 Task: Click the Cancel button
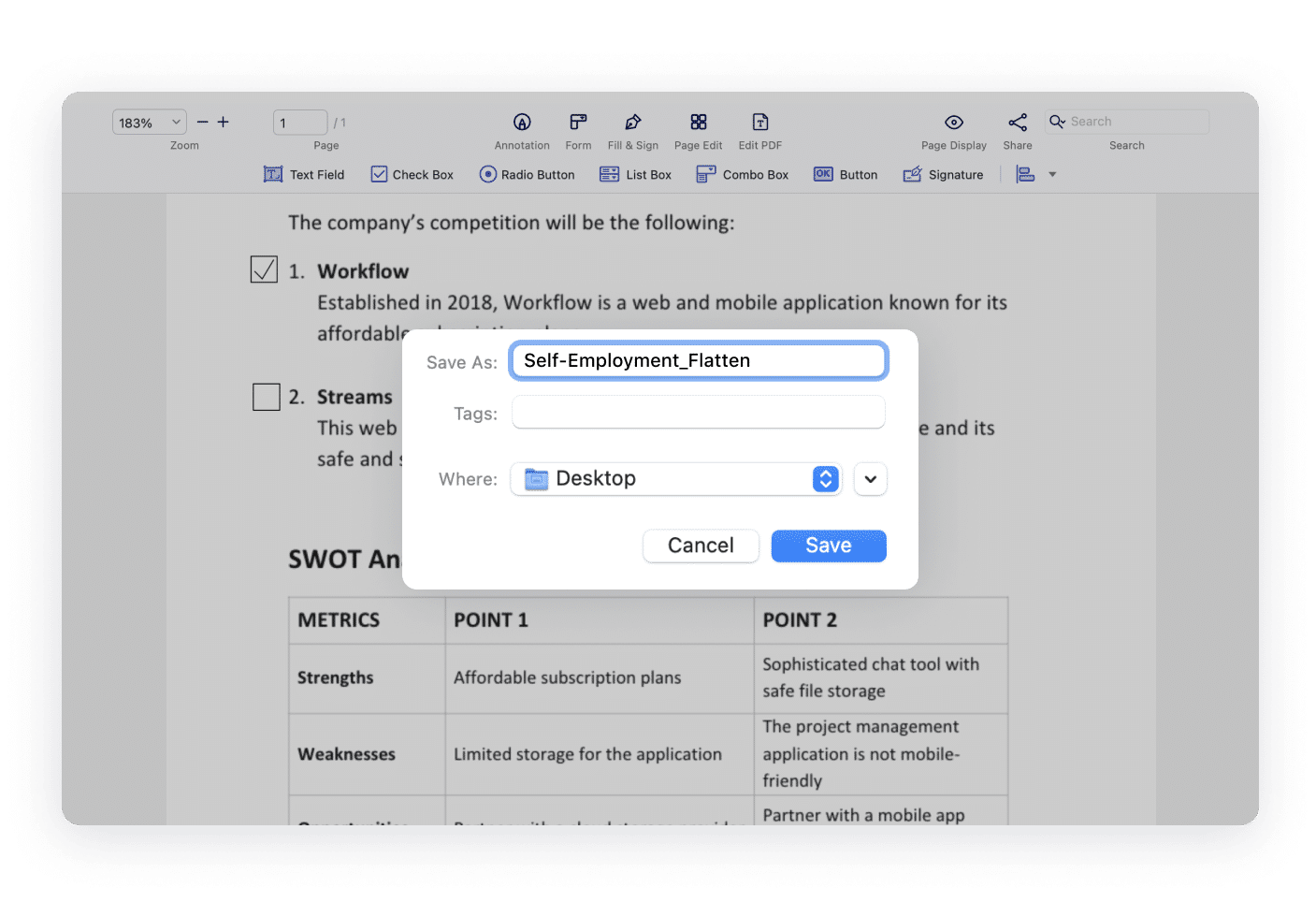(x=701, y=546)
